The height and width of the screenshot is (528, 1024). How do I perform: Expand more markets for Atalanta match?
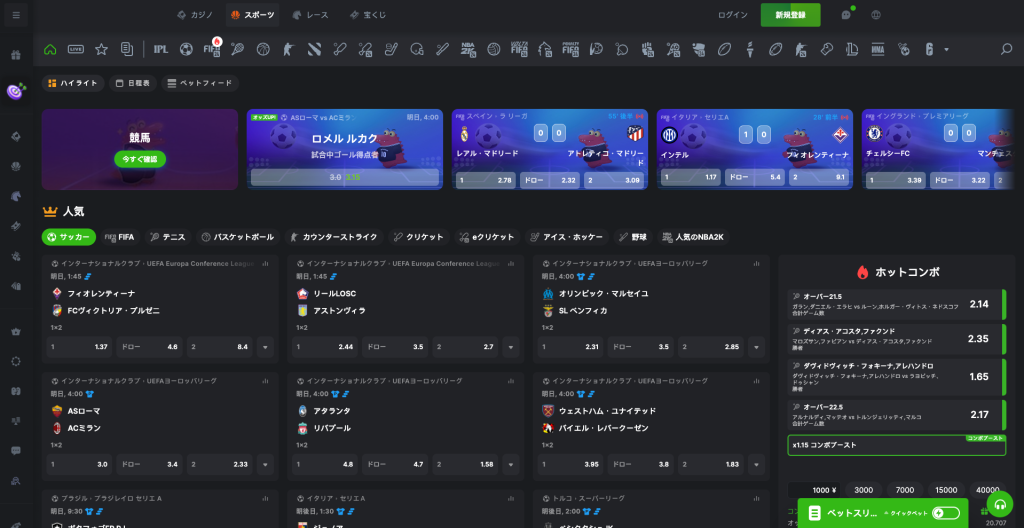(x=511, y=465)
